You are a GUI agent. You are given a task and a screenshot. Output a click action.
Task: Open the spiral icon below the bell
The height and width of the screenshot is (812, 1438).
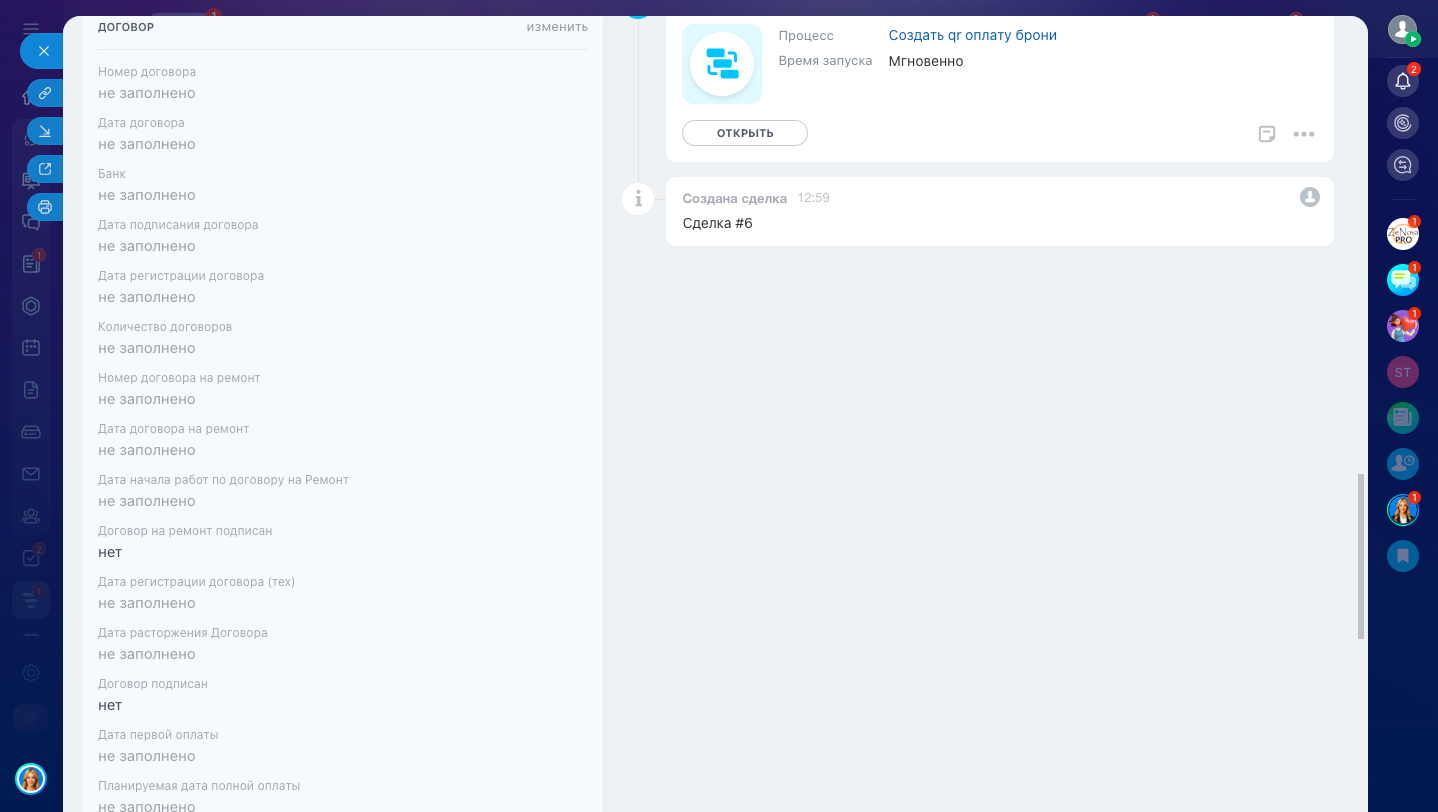1403,123
